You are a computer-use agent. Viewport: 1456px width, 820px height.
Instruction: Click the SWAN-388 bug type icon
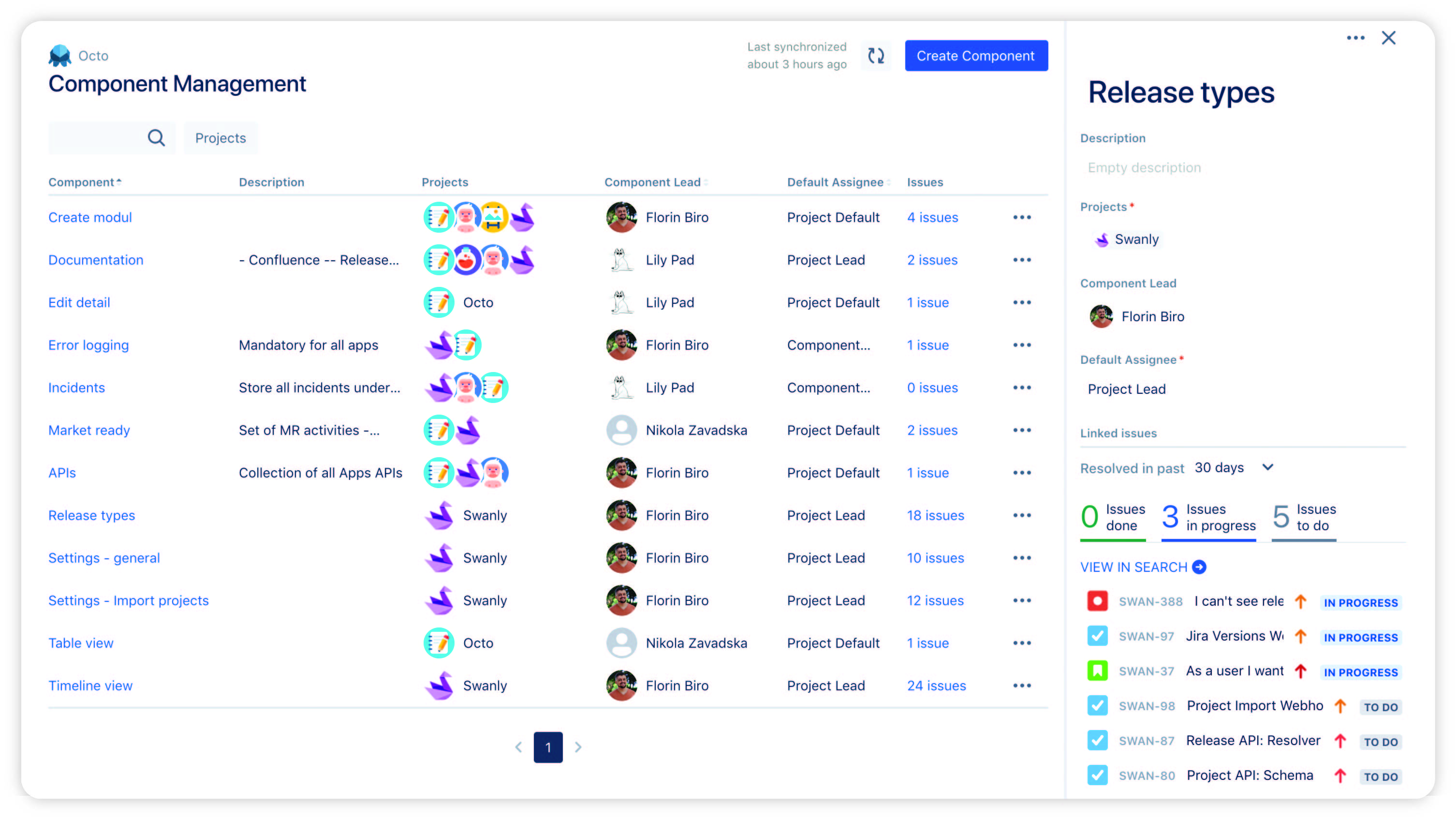[1097, 600]
